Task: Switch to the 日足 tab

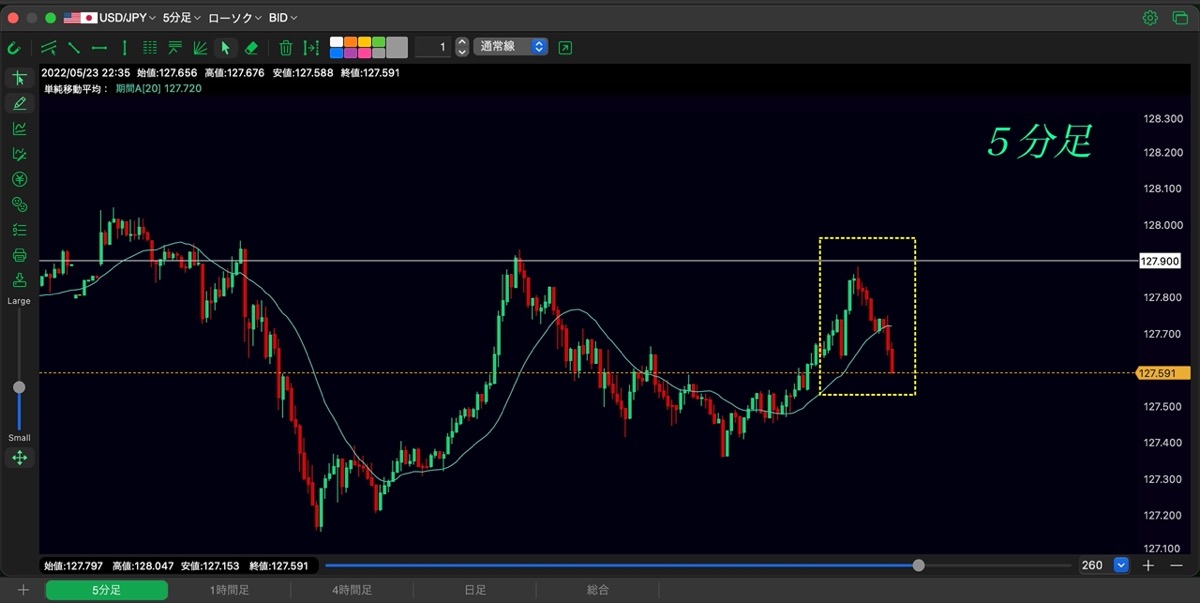Action: pos(475,590)
